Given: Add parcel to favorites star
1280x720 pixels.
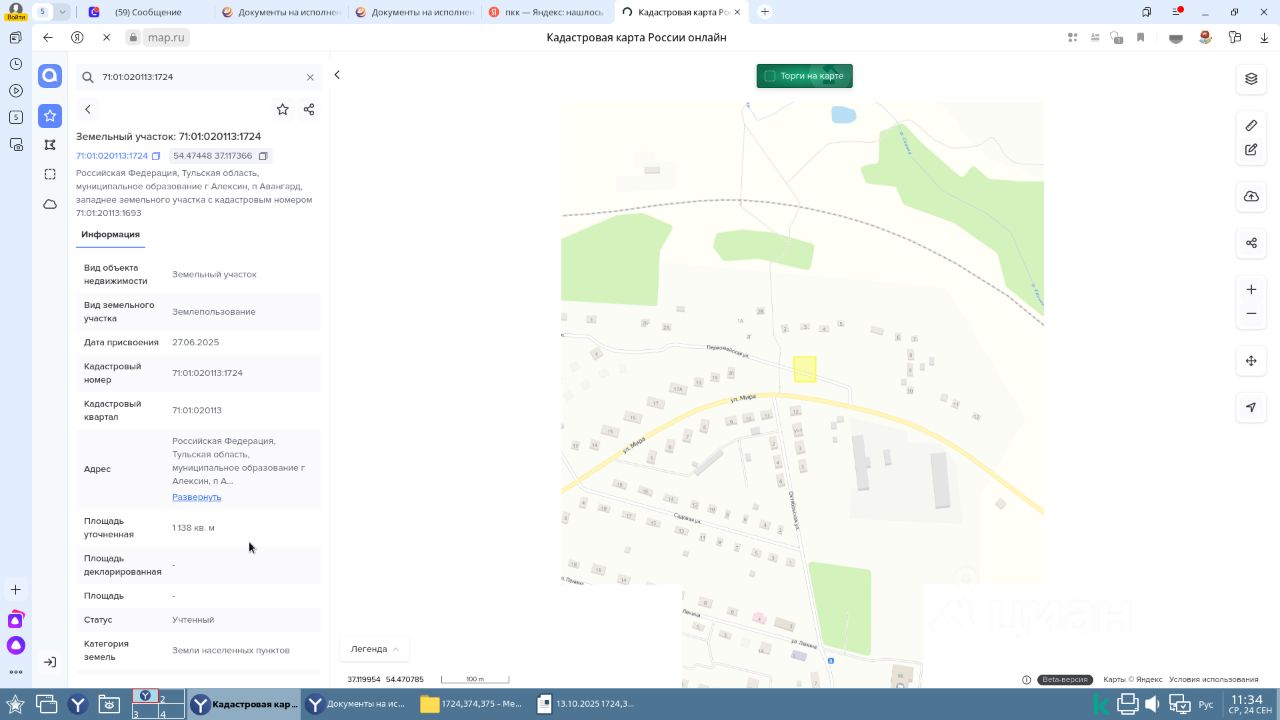Looking at the screenshot, I should [x=283, y=109].
